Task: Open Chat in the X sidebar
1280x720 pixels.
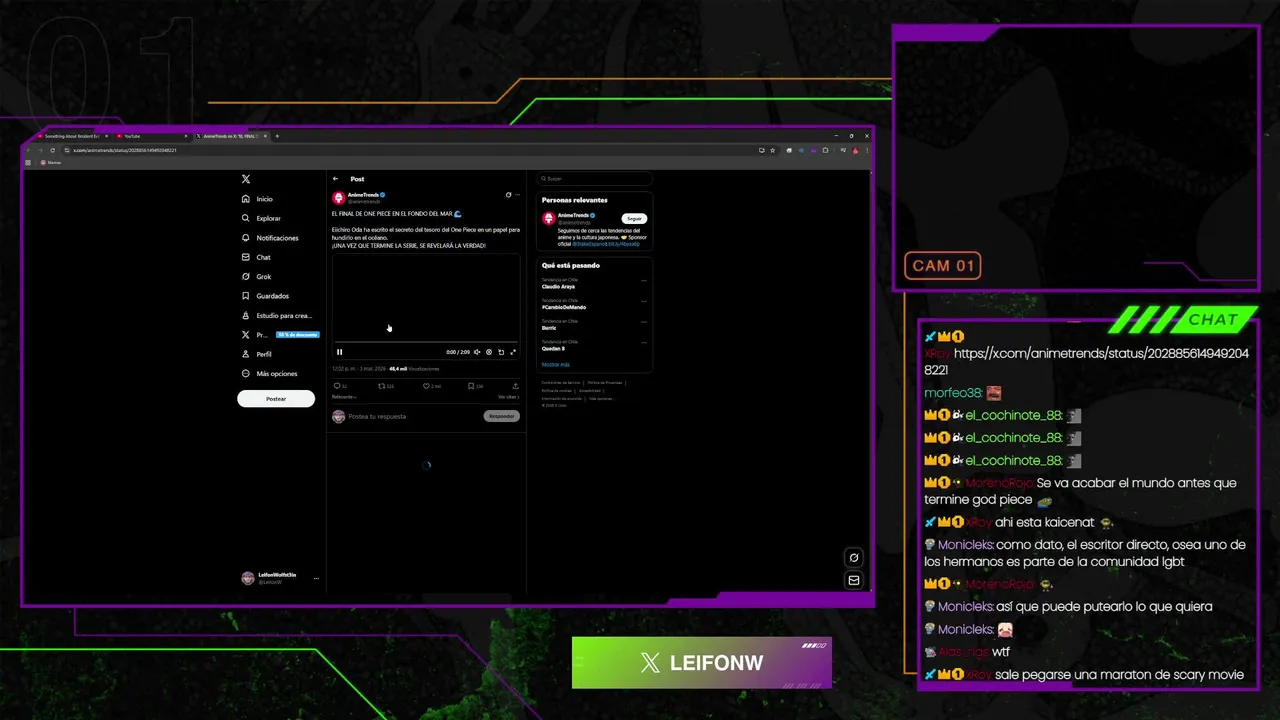Action: coord(256,257)
